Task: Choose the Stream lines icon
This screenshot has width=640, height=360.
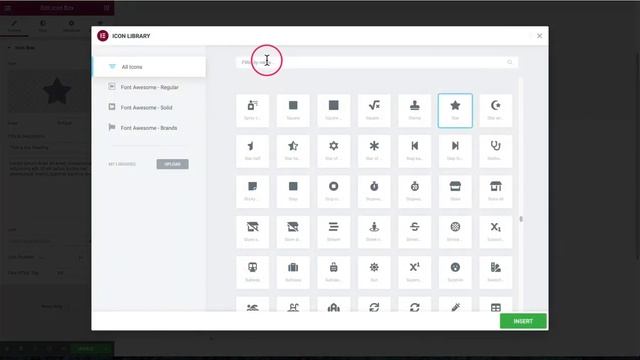Action: coord(333,232)
